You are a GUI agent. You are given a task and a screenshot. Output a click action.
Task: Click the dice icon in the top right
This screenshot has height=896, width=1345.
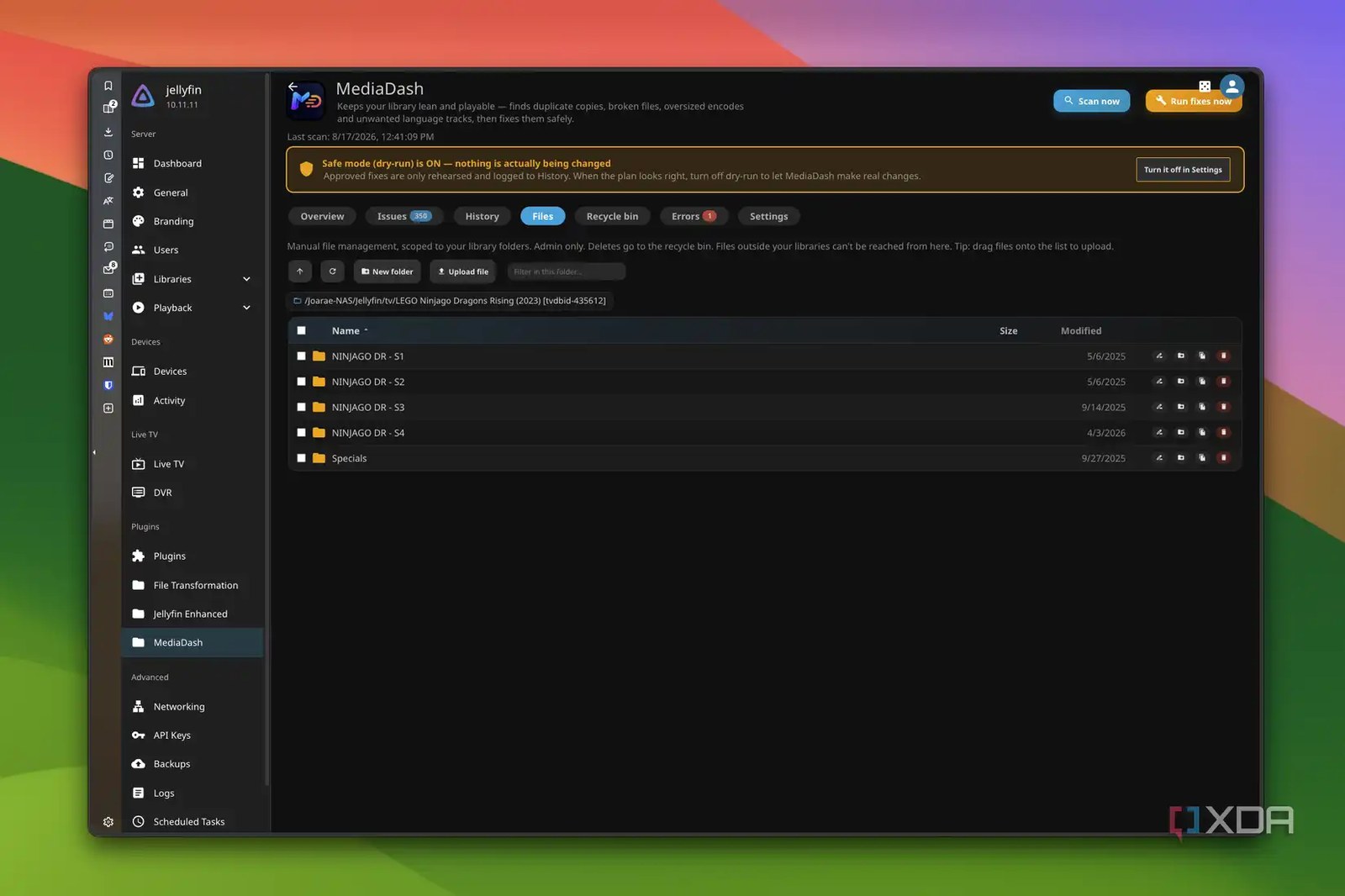1205,86
